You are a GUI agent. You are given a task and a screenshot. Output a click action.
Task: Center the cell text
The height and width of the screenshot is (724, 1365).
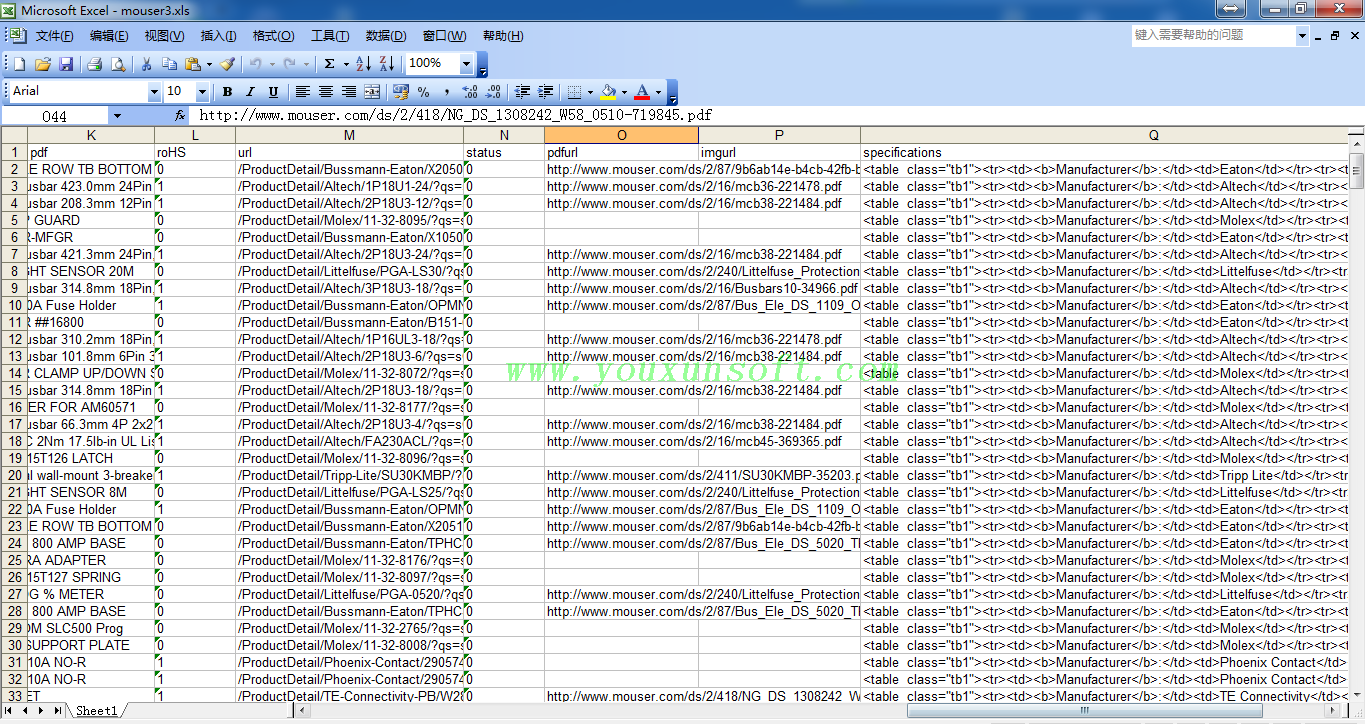point(325,92)
